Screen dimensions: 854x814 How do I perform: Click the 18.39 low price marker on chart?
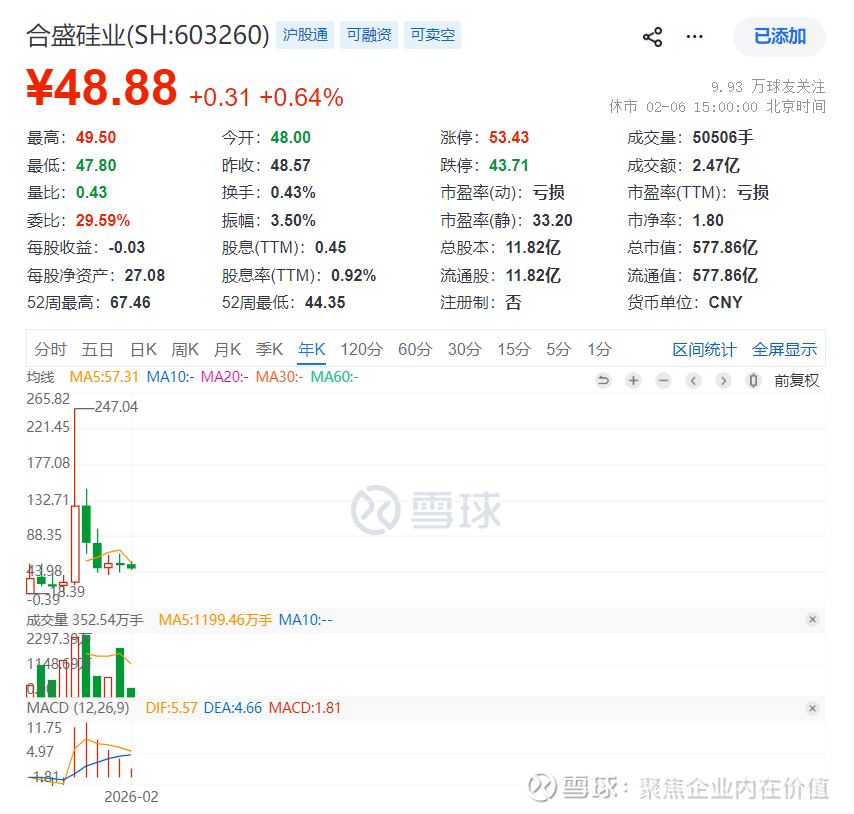point(68,591)
